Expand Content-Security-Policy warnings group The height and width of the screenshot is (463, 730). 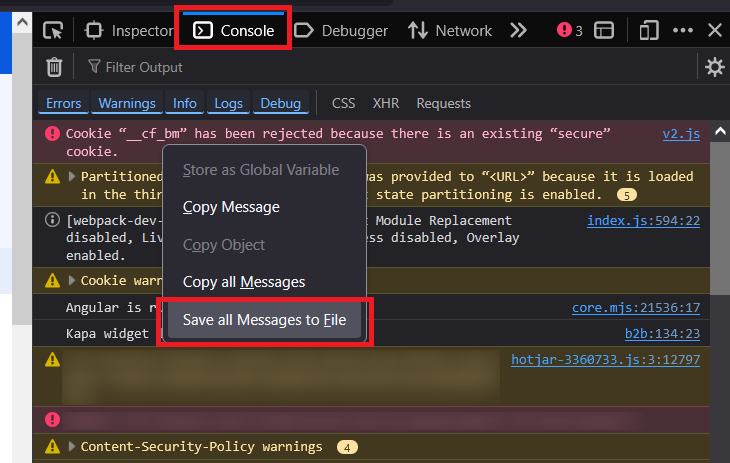[72, 446]
